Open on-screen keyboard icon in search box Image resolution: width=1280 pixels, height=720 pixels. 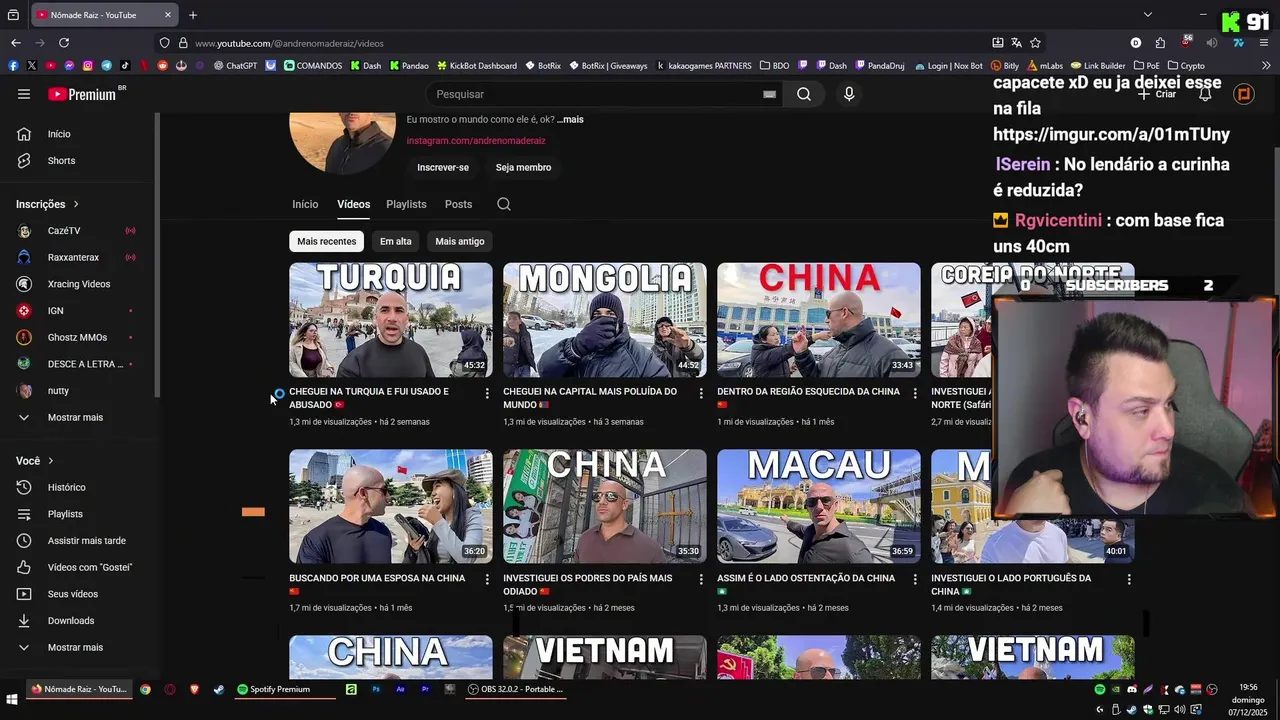click(769, 94)
